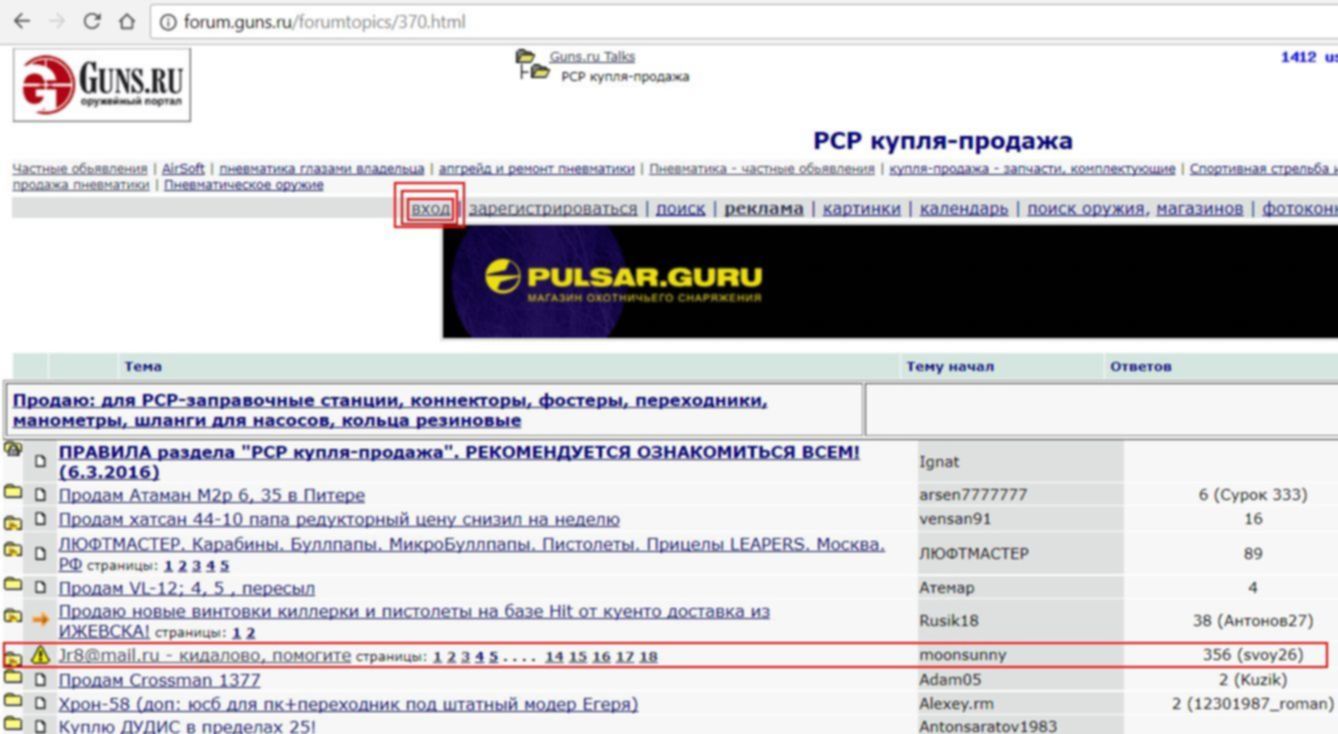Screen dimensions: 1338x734
Task: Go to page 18 of kidalovo topic
Action: click(648, 657)
